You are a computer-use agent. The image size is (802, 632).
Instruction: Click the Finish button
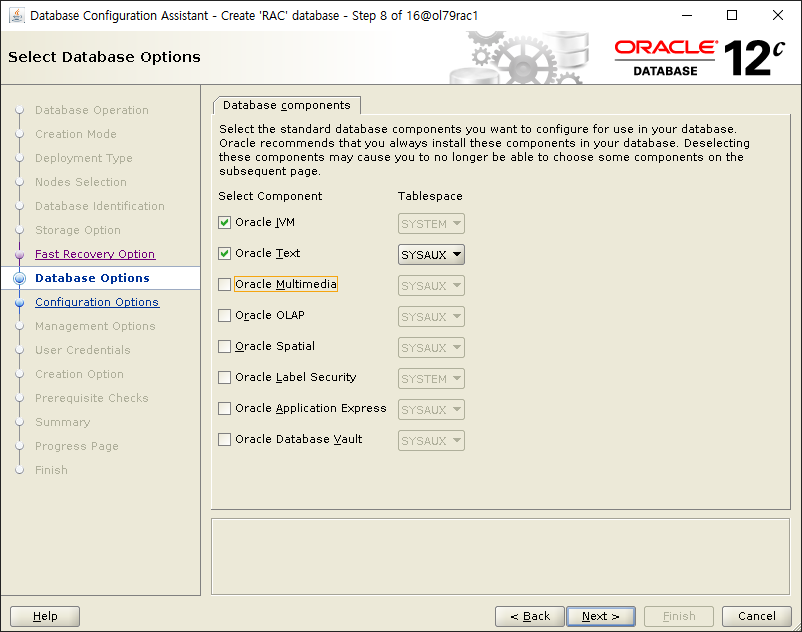679,616
